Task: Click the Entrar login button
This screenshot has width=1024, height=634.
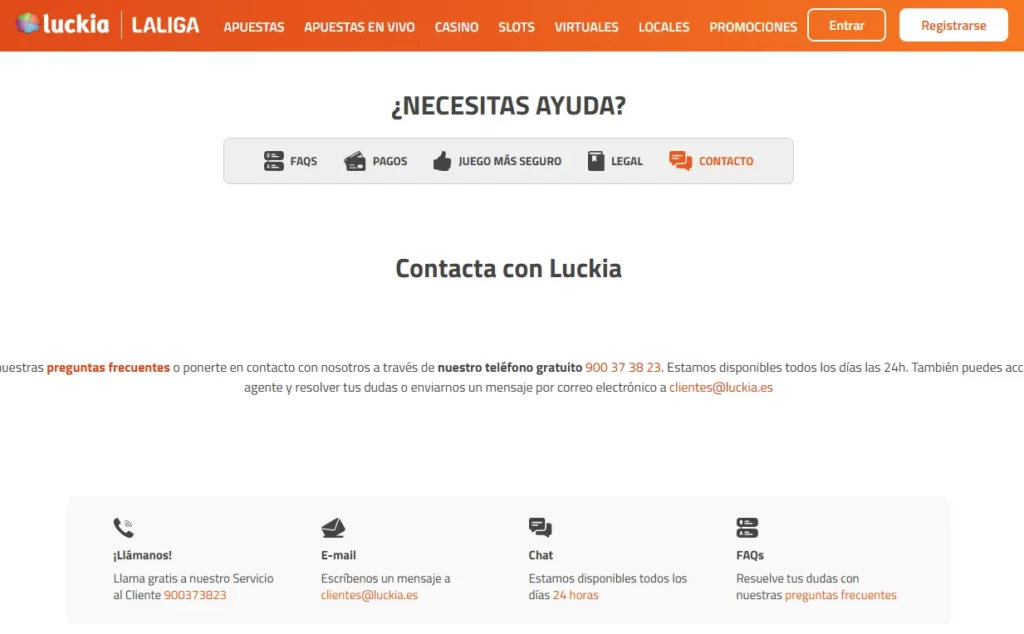Action: [846, 25]
